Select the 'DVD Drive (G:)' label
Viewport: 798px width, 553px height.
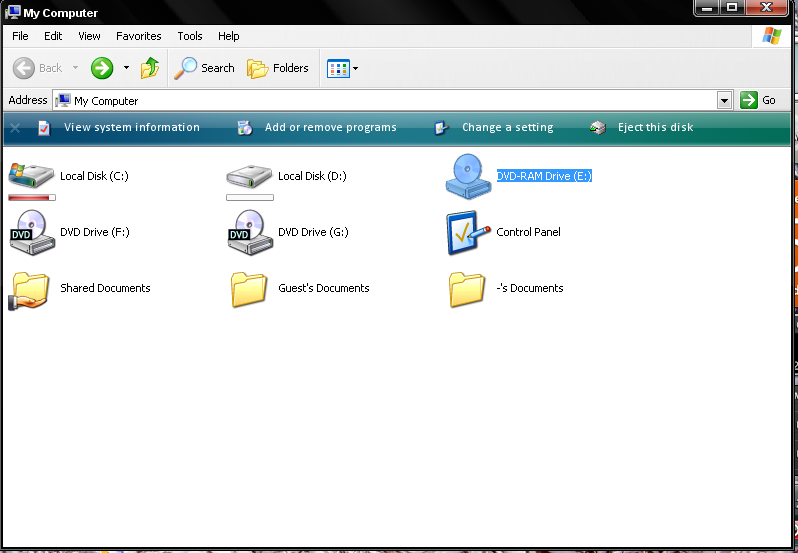[x=313, y=232]
